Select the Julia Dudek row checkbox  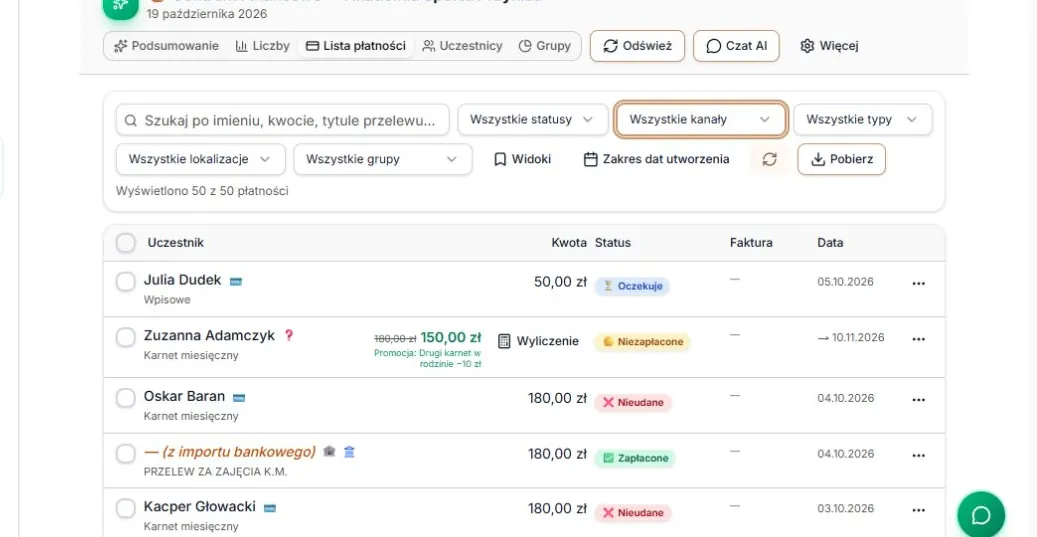point(126,282)
